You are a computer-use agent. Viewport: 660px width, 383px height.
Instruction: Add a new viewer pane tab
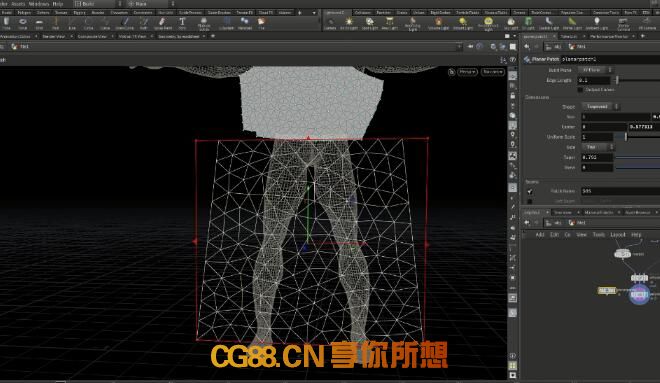[x=213, y=37]
